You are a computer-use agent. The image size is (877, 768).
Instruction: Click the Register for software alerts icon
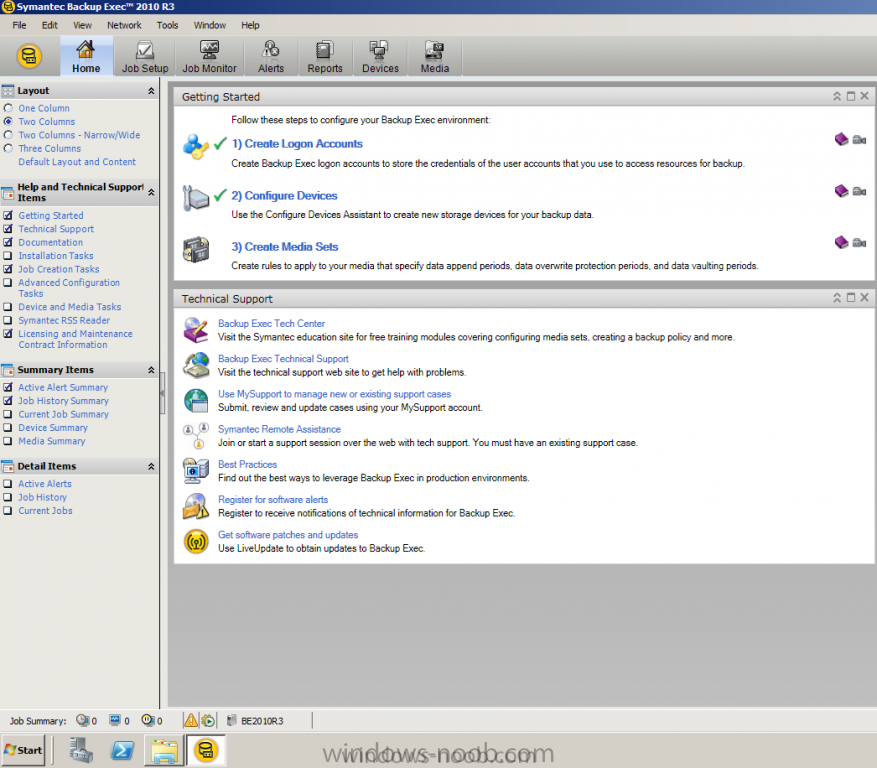pyautogui.click(x=196, y=506)
